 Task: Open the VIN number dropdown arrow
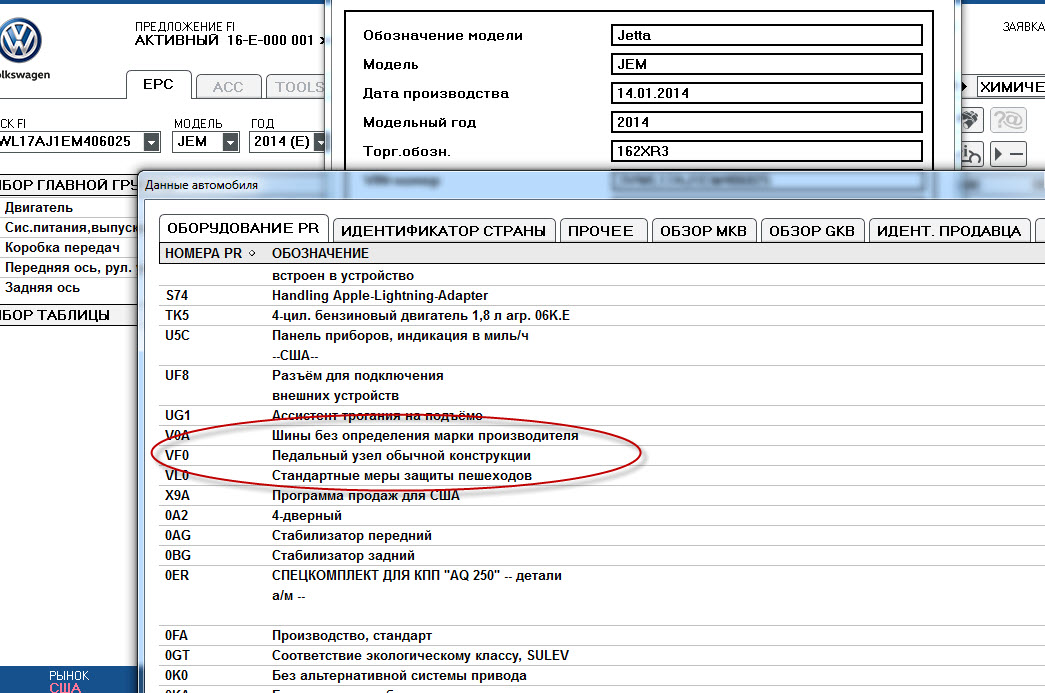click(152, 142)
